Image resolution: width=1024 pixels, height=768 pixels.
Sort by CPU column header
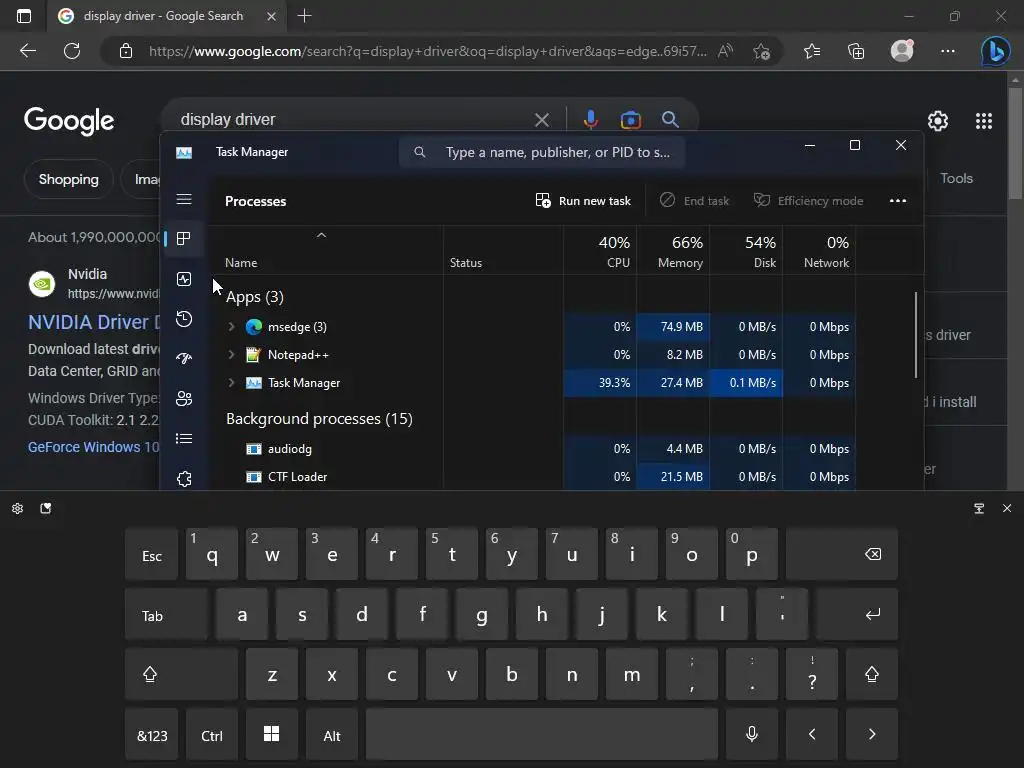tap(600, 251)
